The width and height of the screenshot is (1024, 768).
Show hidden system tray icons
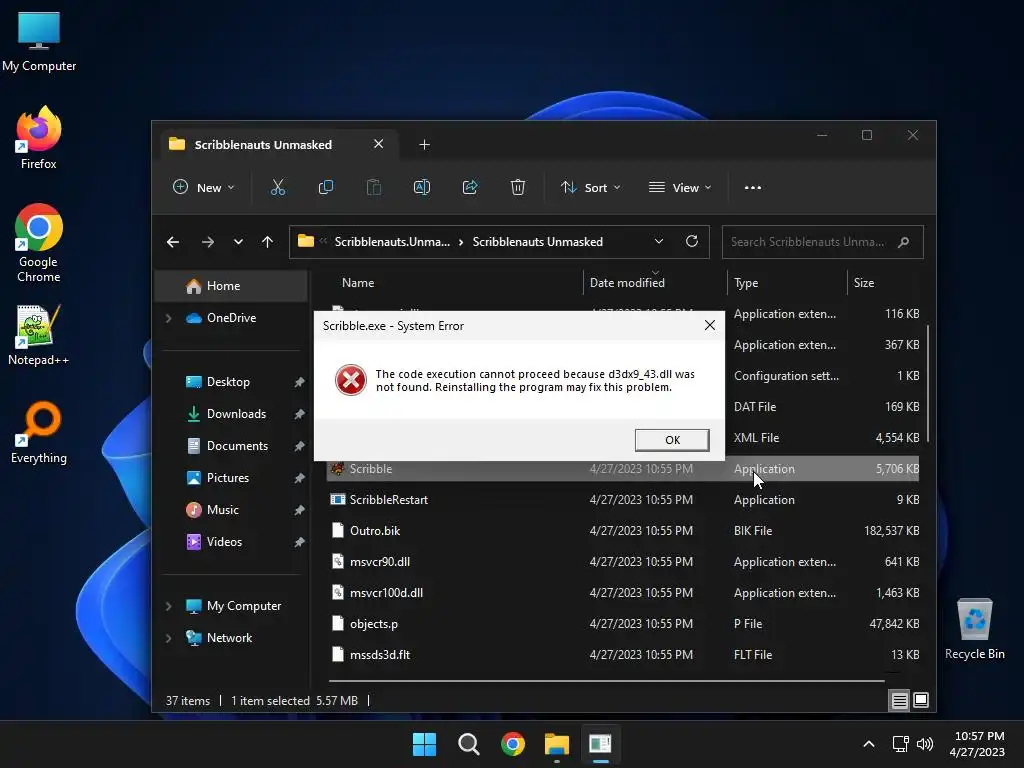point(869,744)
